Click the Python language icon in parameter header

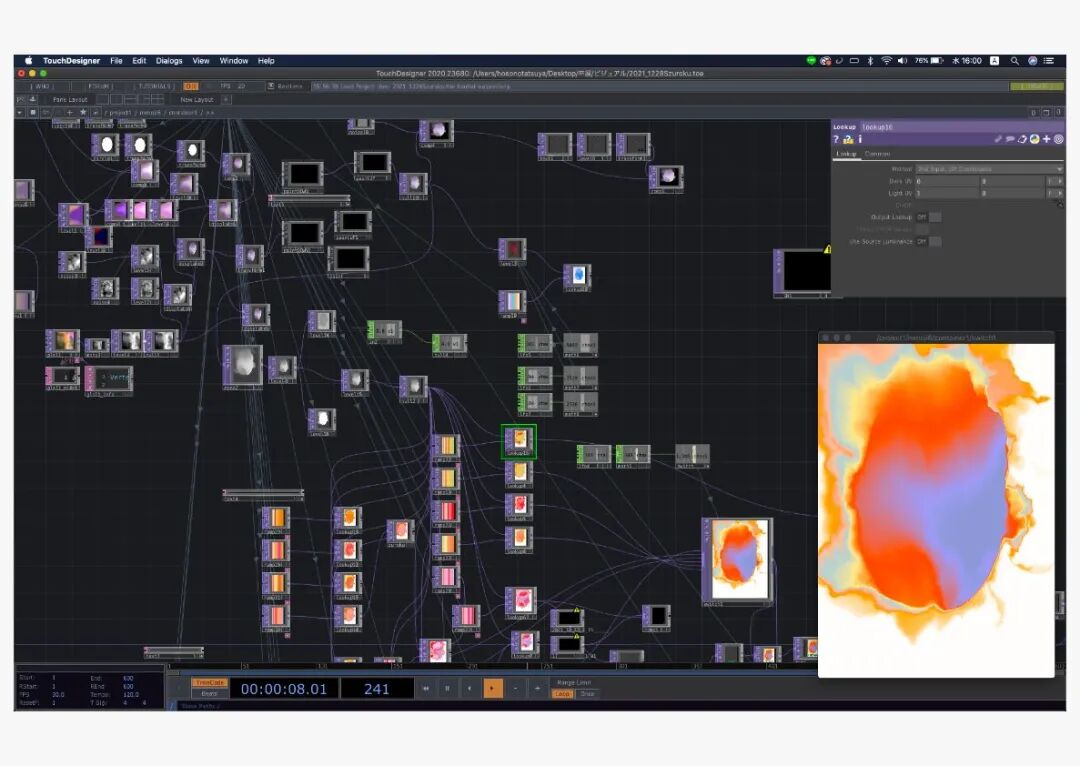(1035, 139)
